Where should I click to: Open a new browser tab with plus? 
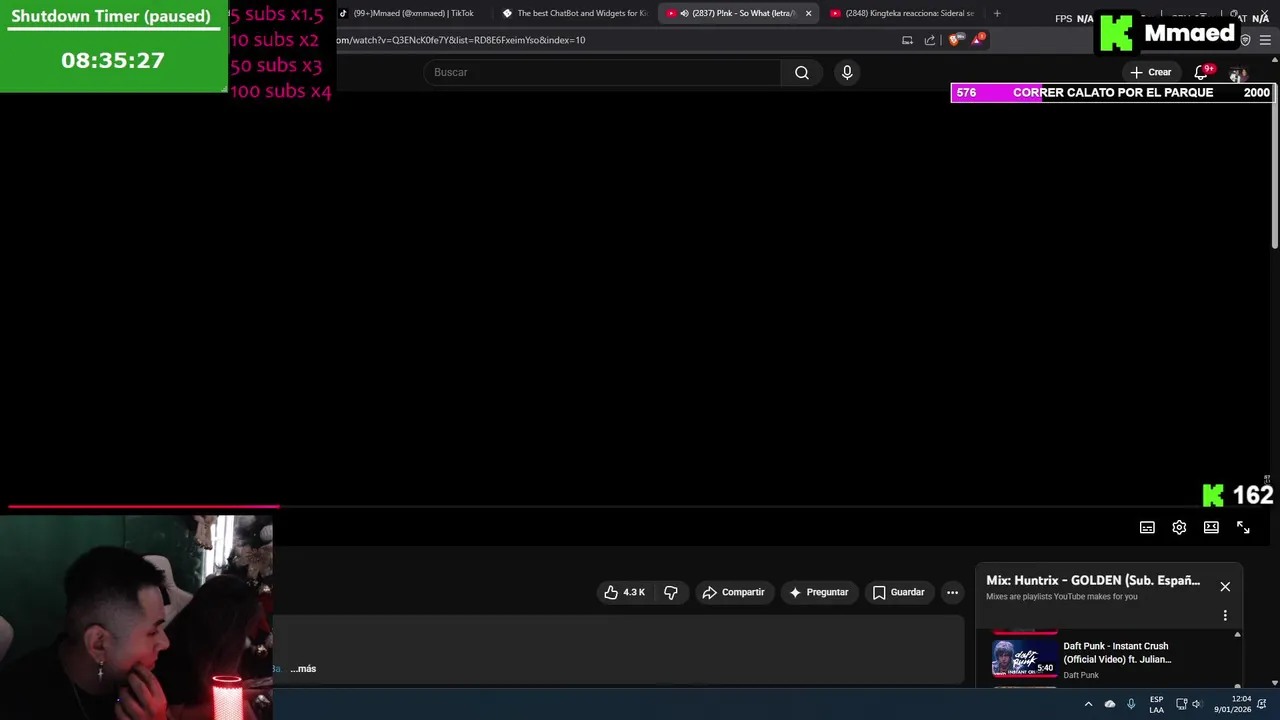tap(997, 13)
